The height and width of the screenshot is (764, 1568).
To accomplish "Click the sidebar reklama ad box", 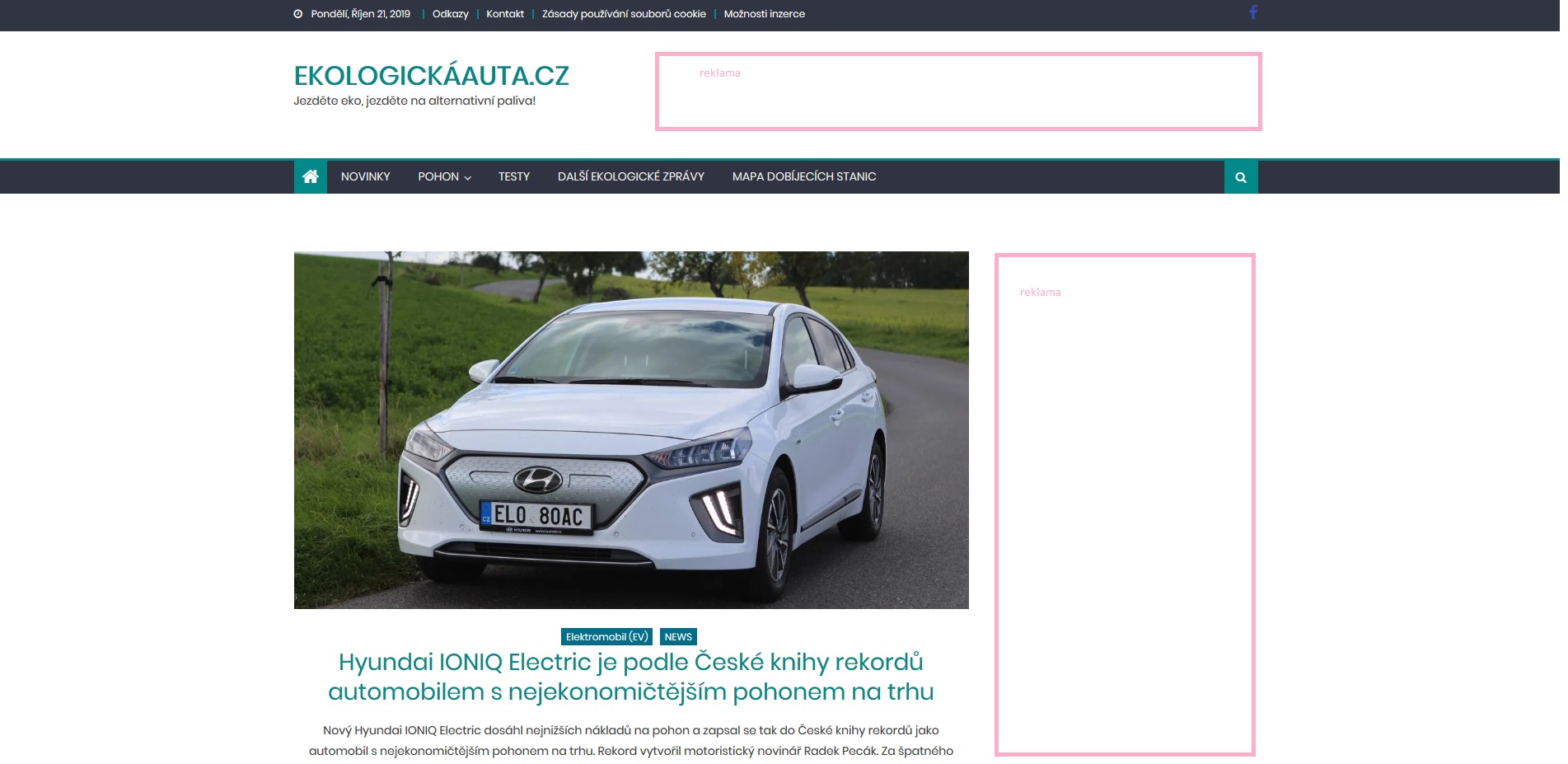I will point(1125,504).
